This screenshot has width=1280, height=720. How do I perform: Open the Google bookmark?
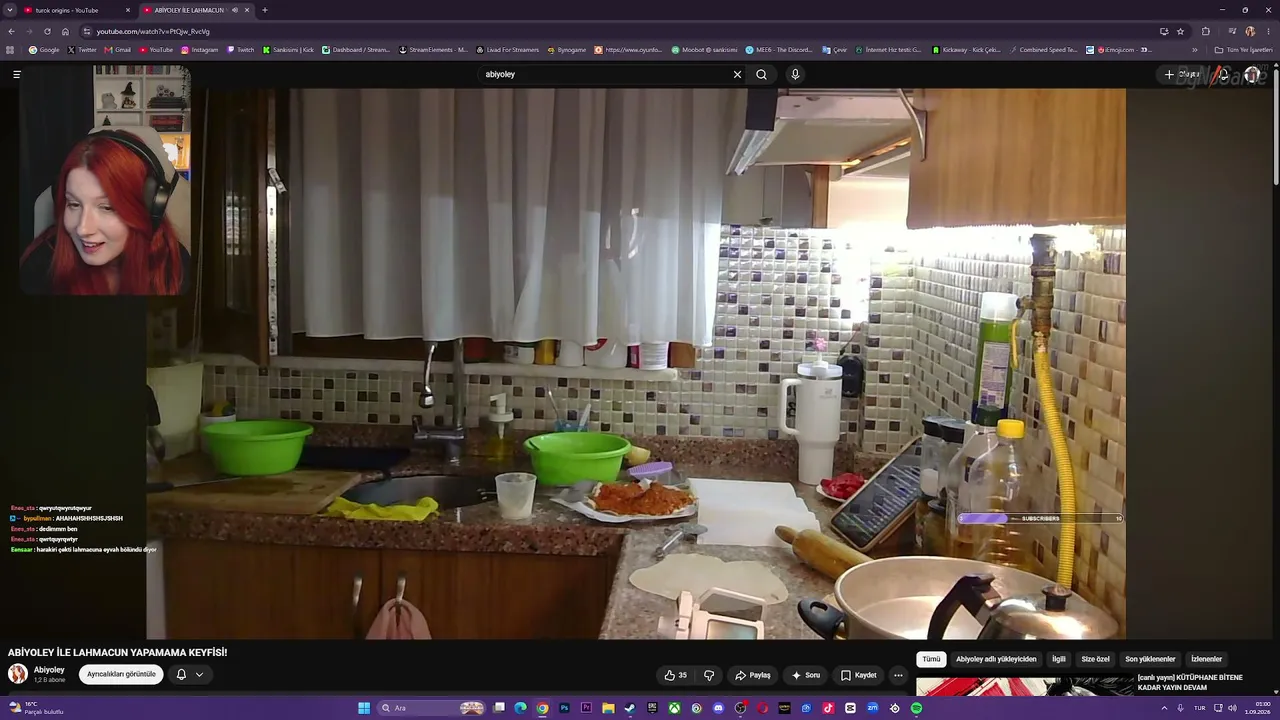tap(44, 50)
